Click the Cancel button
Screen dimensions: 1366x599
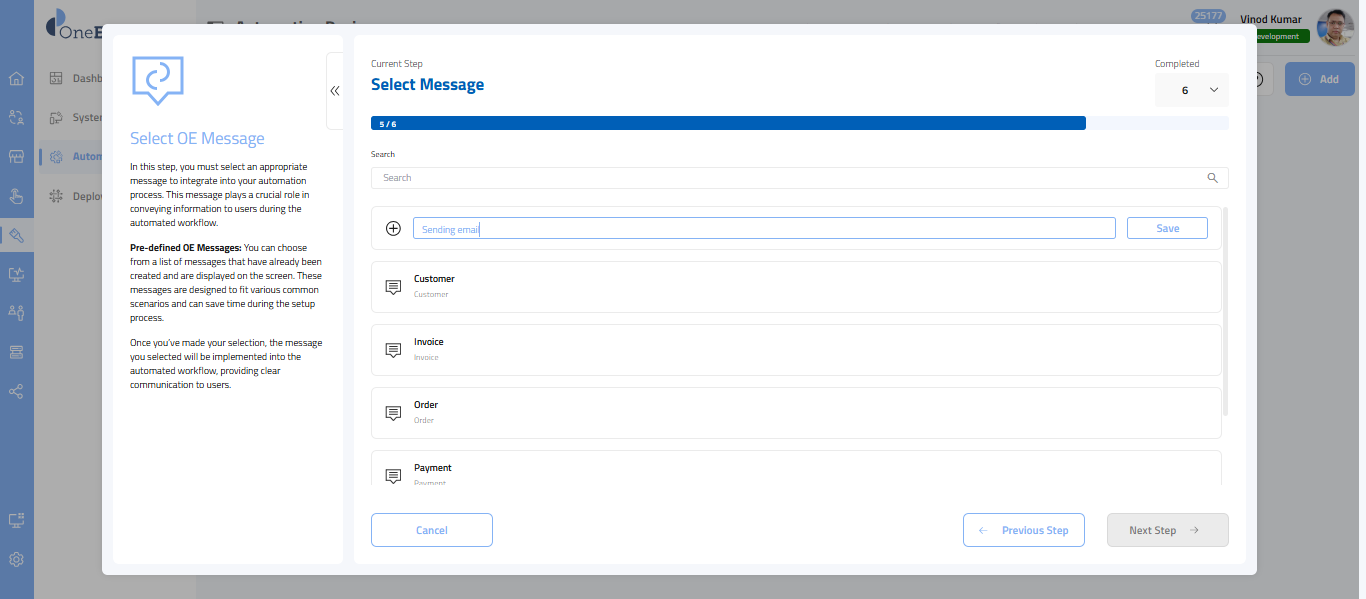(x=431, y=530)
